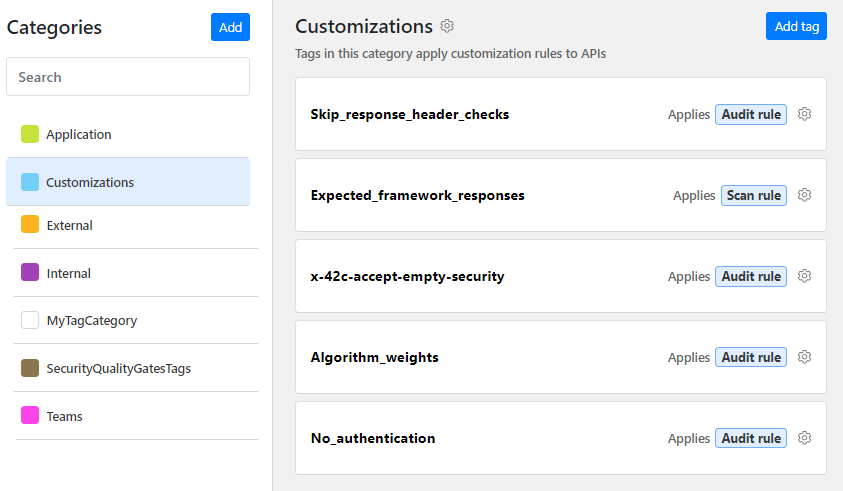Open settings gear beside Customizations heading

pyautogui.click(x=447, y=26)
